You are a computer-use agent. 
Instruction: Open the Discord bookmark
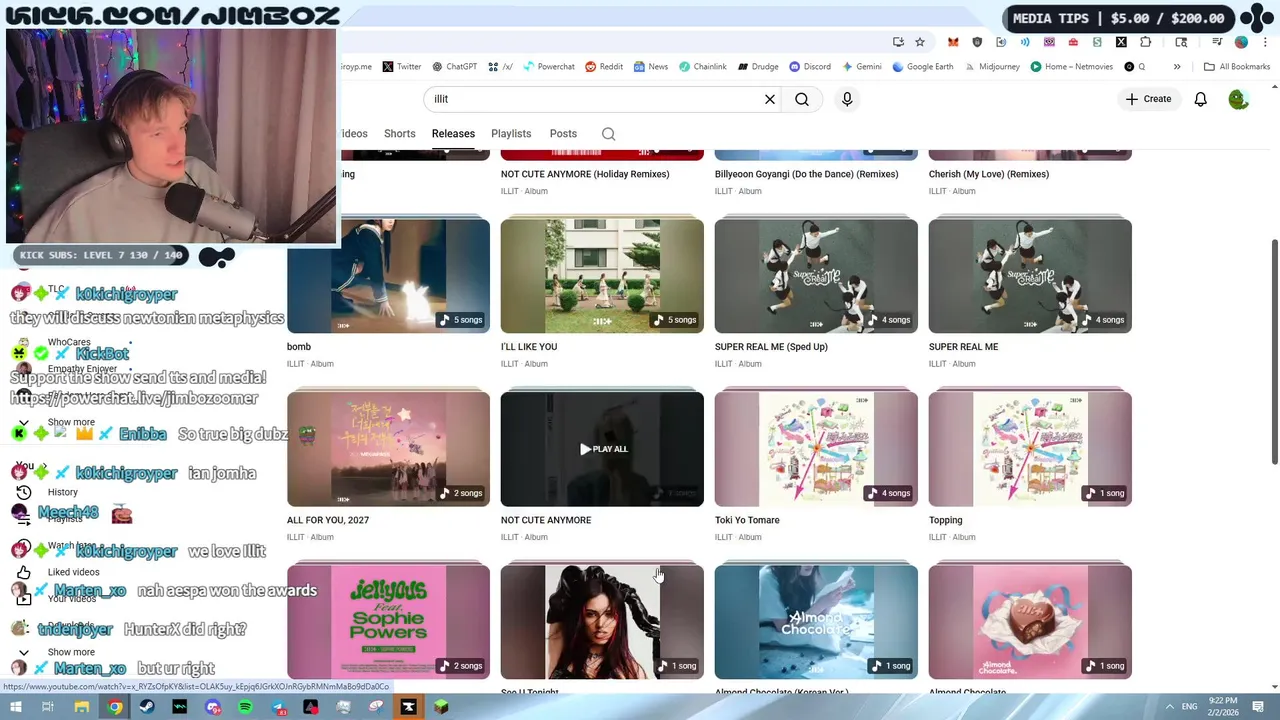tap(810, 67)
